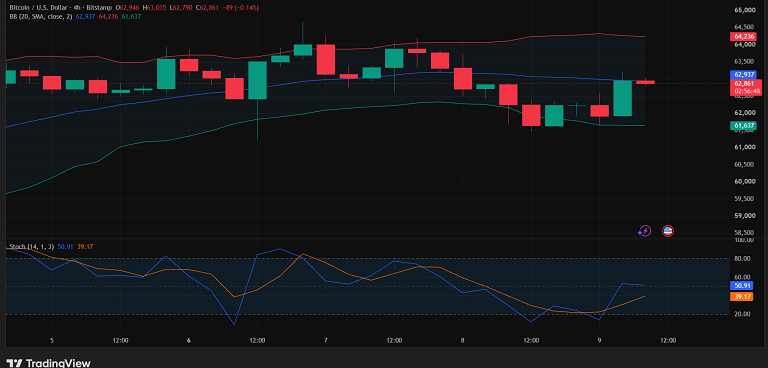The height and width of the screenshot is (368, 768).
Task: Click the 65,000 price scale label
Action: 744,10
